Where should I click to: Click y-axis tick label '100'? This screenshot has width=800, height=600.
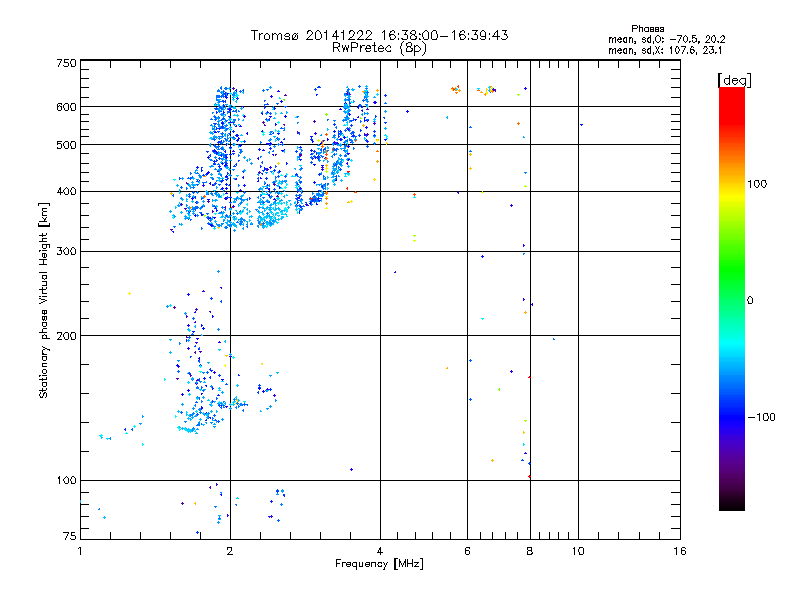[x=66, y=480]
